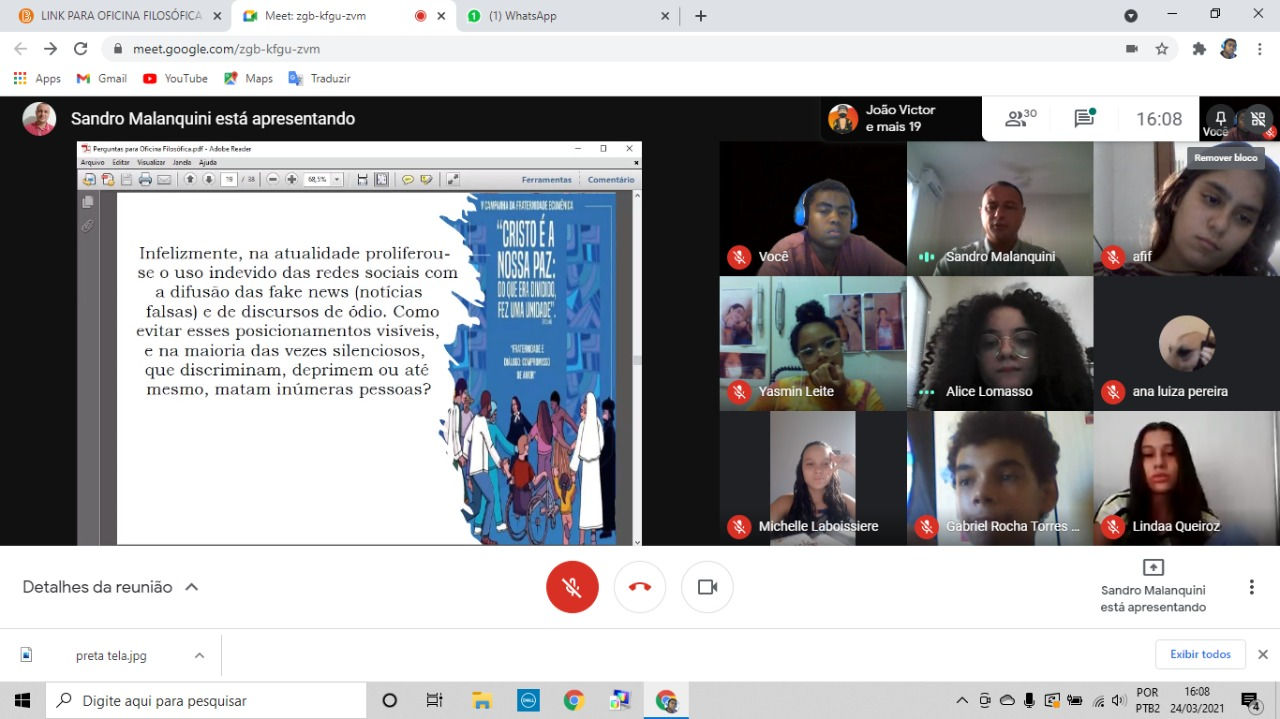1280x719 pixels.
Task: Go to next page arrow in Adobe Reader
Action: point(209,179)
